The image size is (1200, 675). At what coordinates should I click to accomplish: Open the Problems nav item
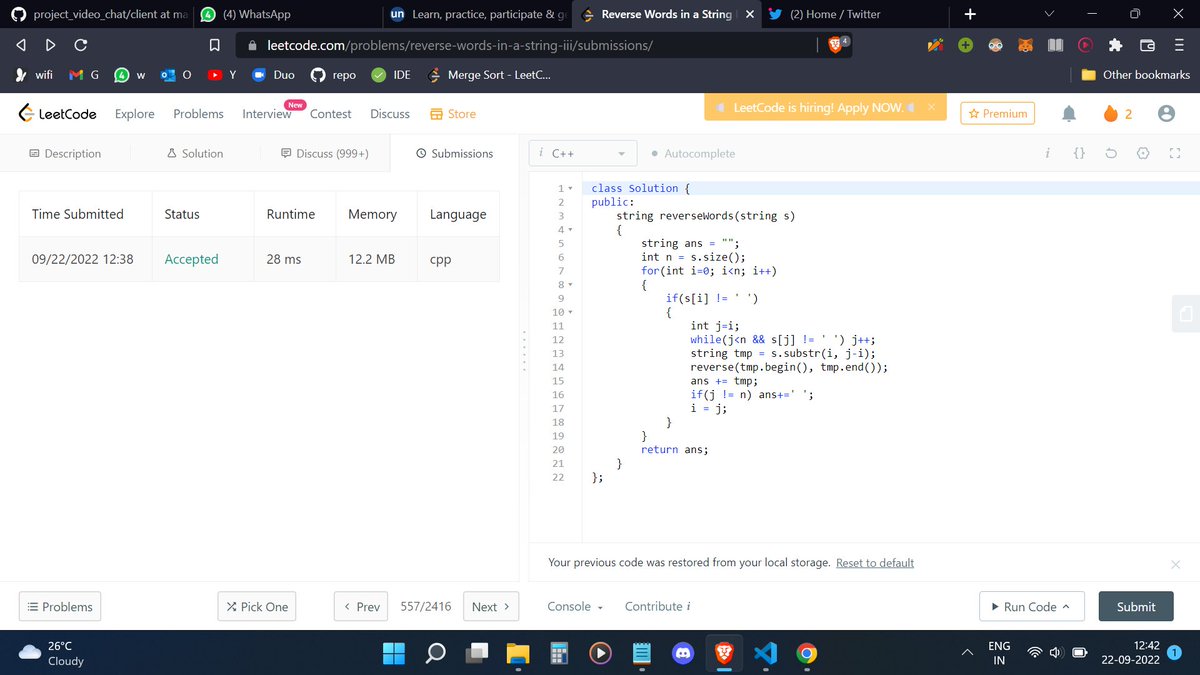point(198,114)
